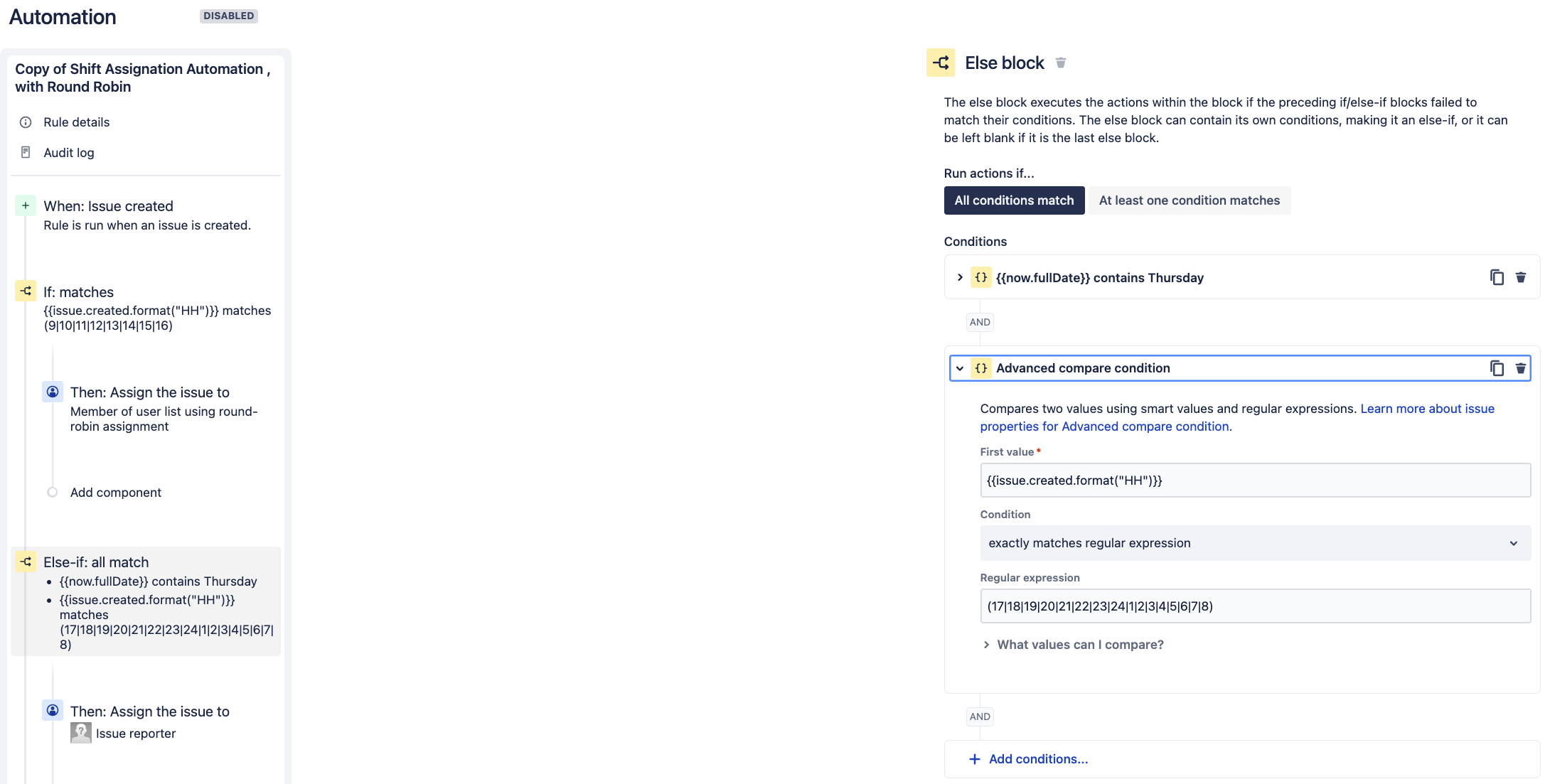1550x784 pixels.
Task: Expand 'What values can I compare?'
Action: 1073,645
